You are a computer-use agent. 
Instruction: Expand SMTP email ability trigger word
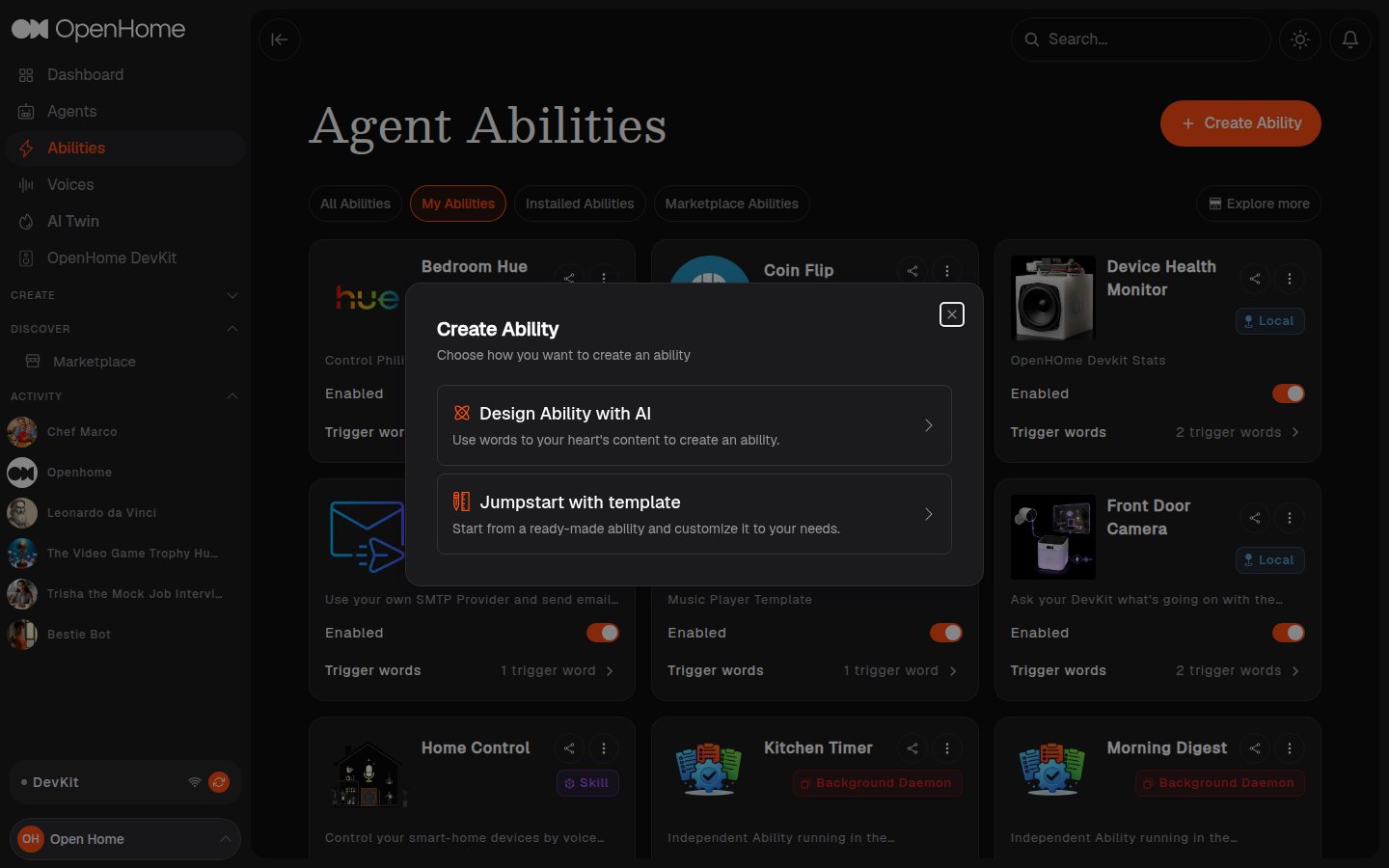click(x=558, y=670)
